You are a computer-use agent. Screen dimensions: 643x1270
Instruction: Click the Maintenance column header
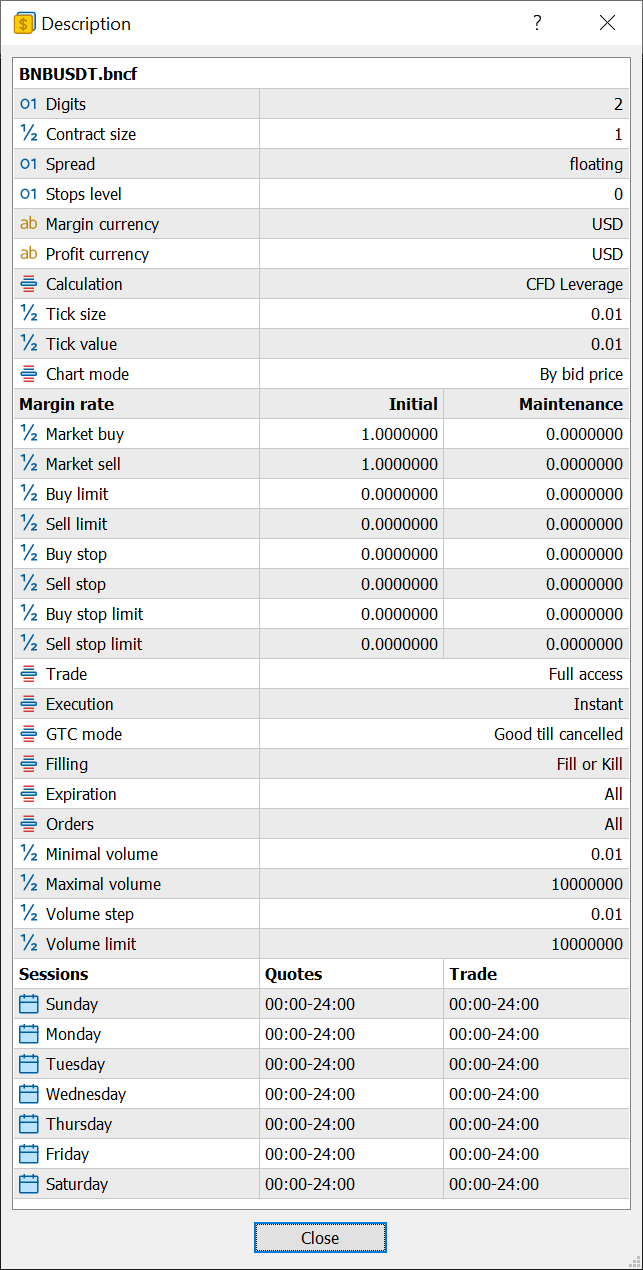(537, 404)
